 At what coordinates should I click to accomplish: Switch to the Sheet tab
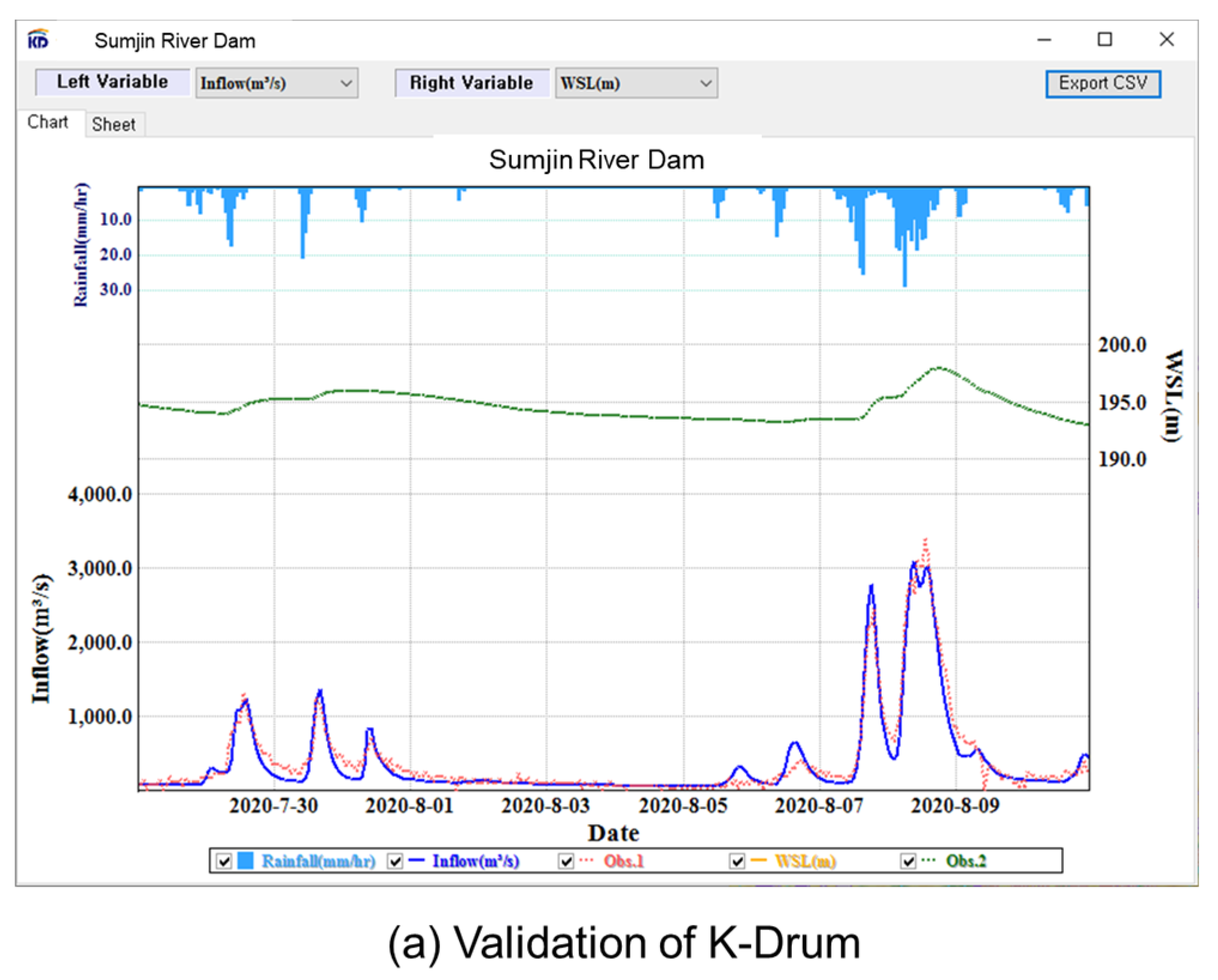click(114, 125)
